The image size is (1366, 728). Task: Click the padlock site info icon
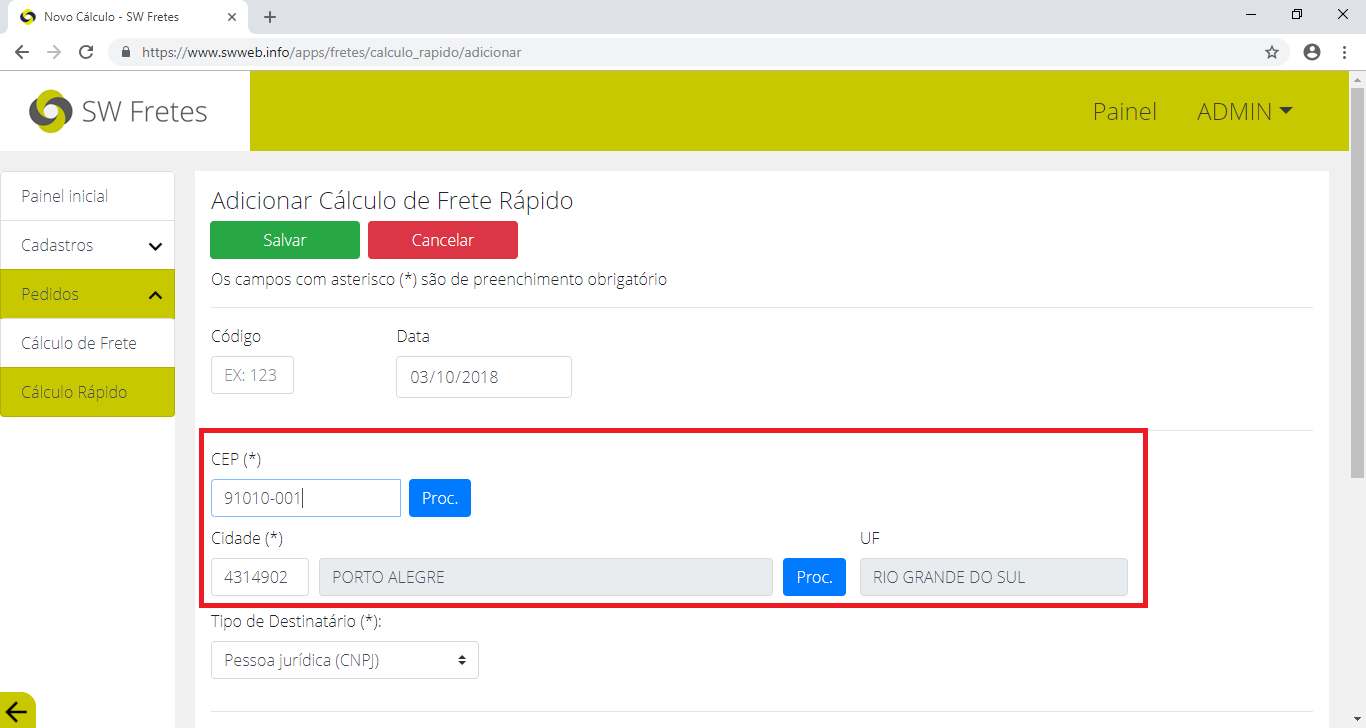(126, 52)
